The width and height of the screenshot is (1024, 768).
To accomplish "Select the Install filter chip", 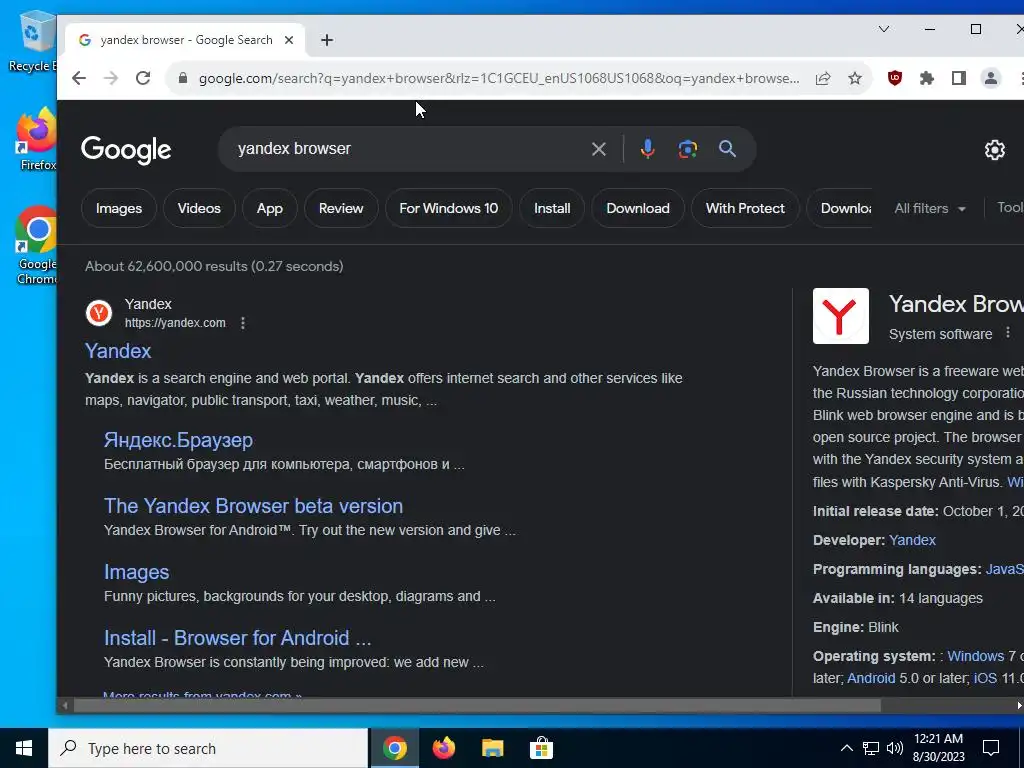I will pos(552,208).
